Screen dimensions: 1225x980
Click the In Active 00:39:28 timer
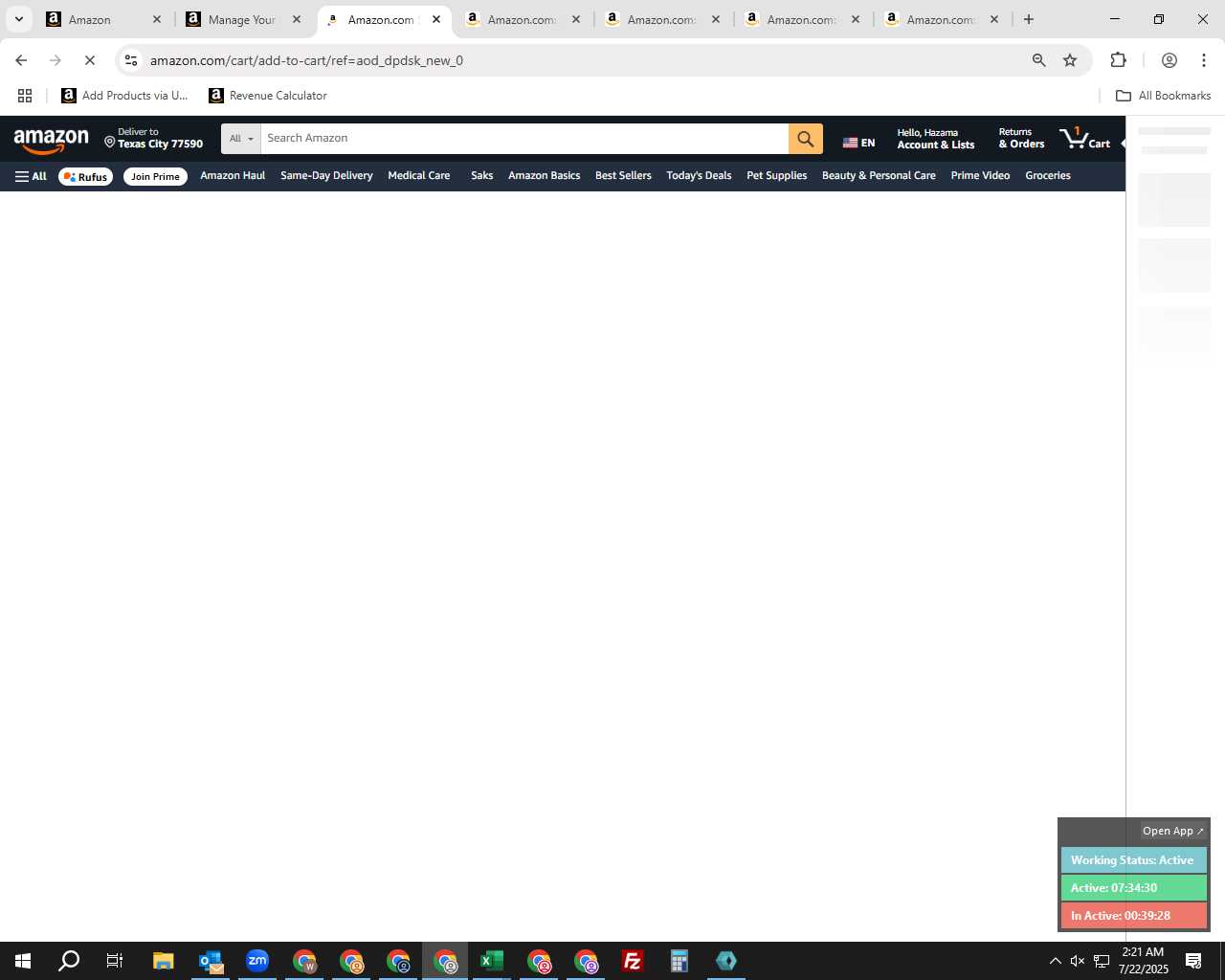(x=1133, y=916)
